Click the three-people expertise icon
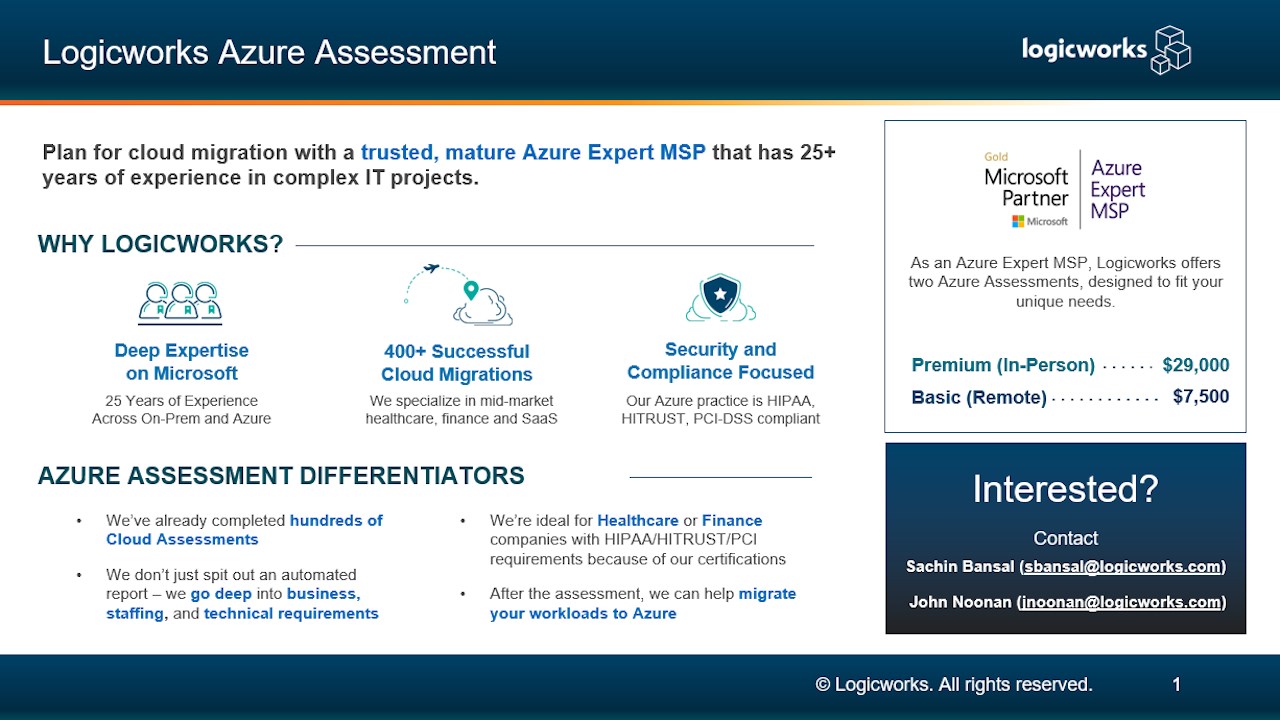The height and width of the screenshot is (720, 1280). (x=181, y=303)
